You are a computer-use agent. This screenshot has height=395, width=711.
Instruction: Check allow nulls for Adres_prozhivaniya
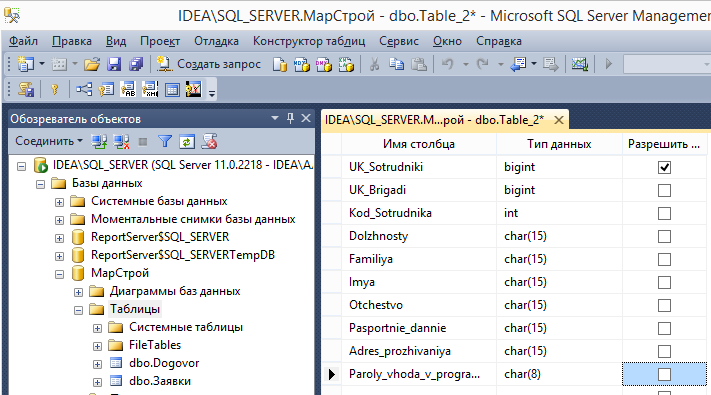(x=664, y=351)
